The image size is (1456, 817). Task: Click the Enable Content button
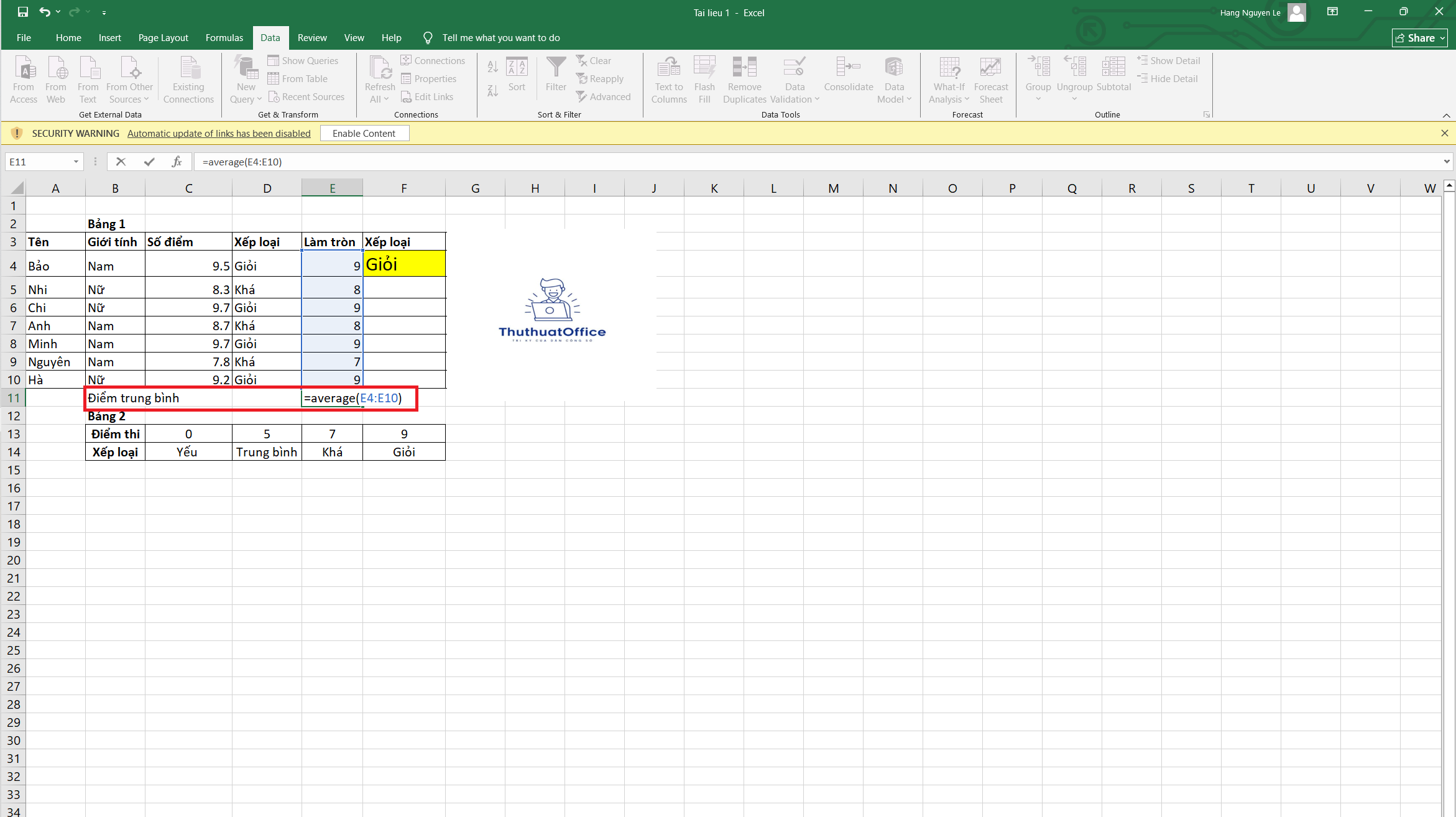(364, 133)
